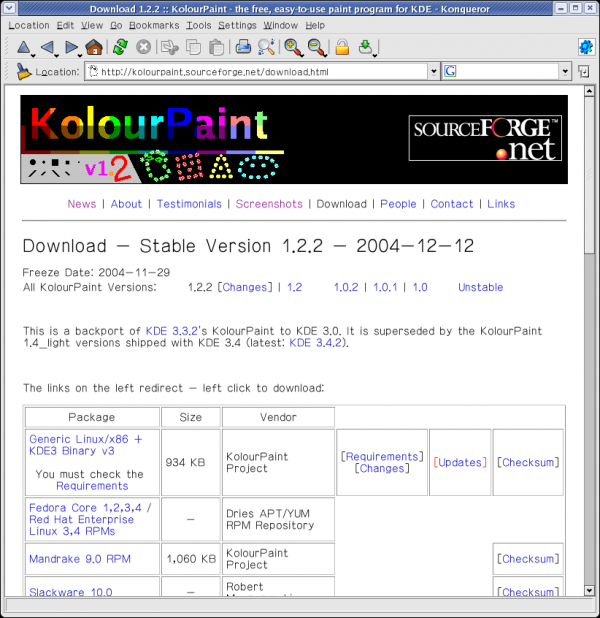This screenshot has width=600, height=618.
Task: Open the Links page link
Action: [x=501, y=204]
